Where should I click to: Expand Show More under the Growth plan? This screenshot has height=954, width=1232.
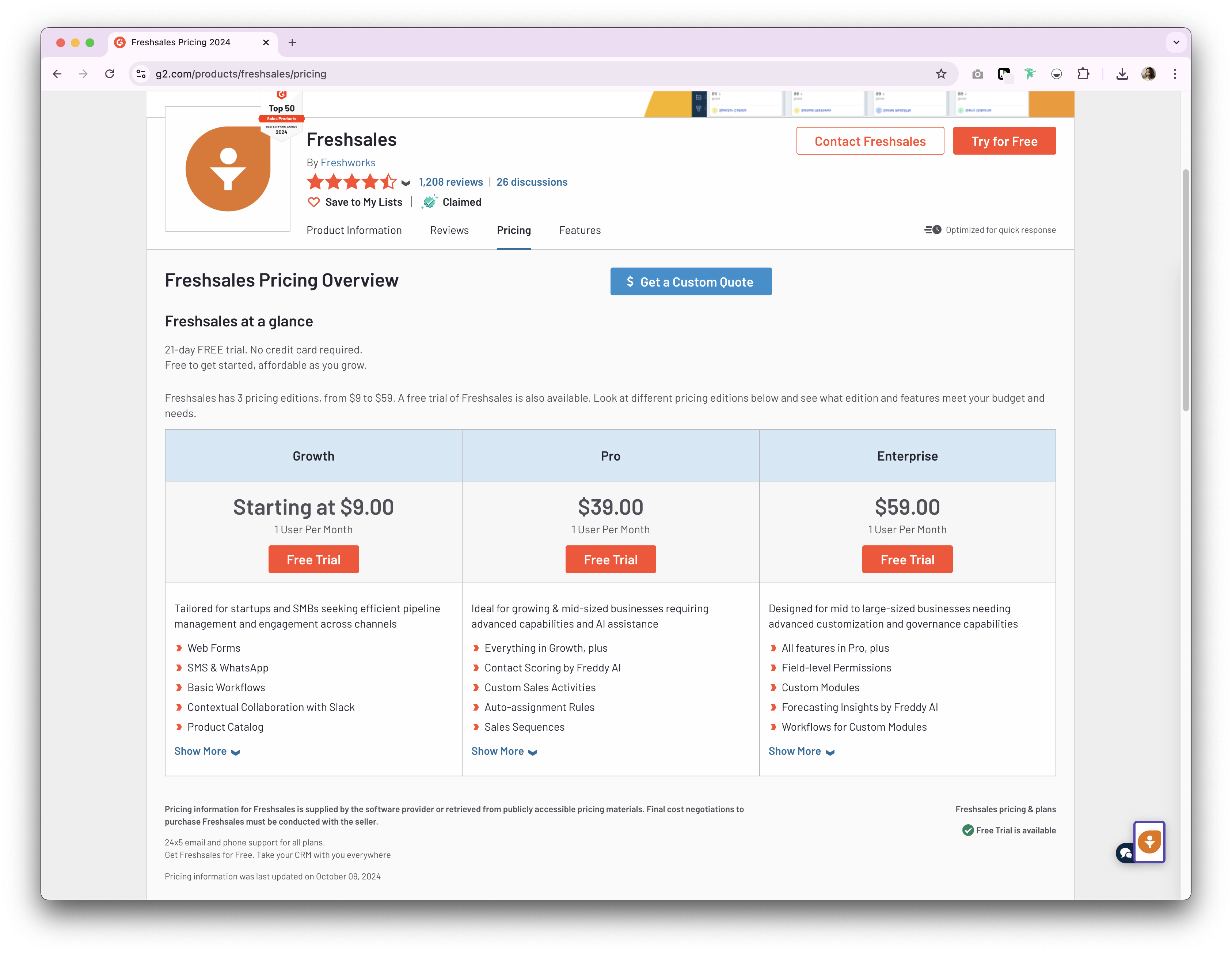[207, 752]
